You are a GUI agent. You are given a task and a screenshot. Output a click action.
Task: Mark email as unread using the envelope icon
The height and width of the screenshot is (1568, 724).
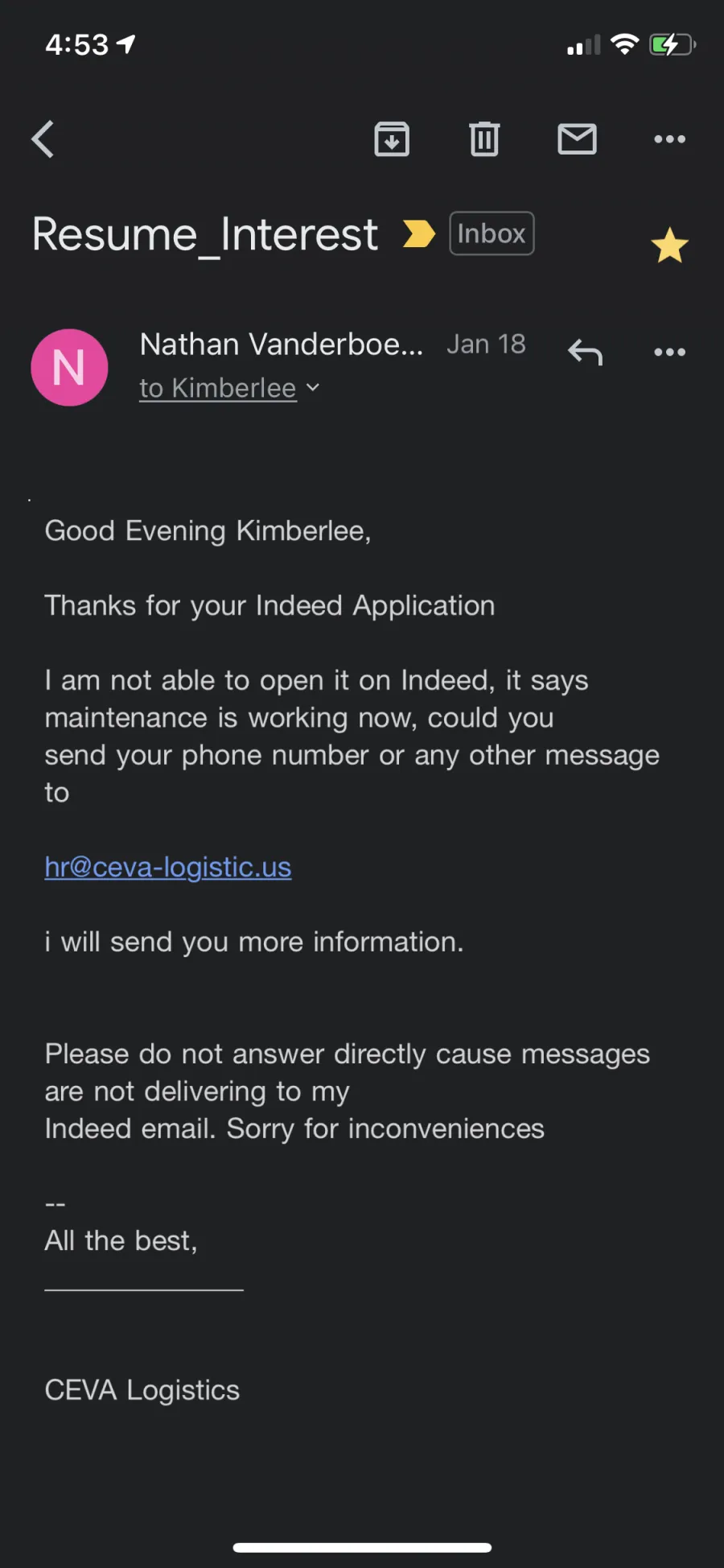(577, 139)
